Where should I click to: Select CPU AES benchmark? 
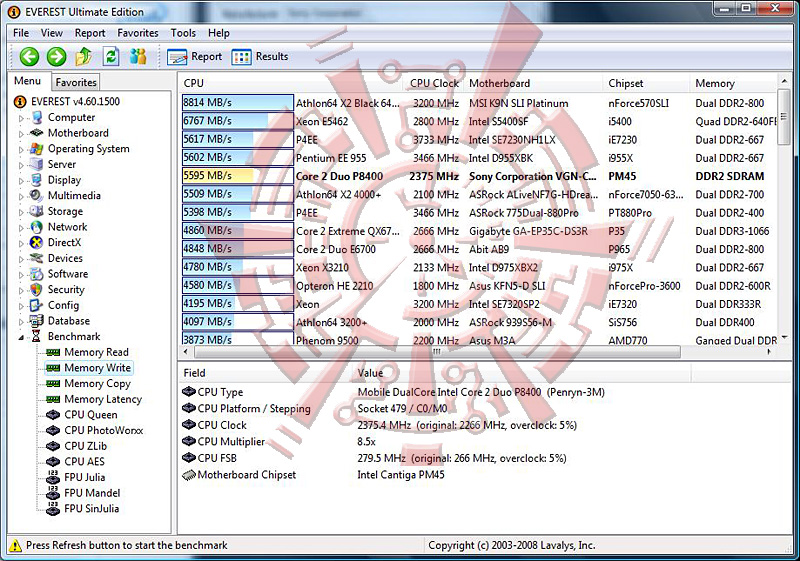(x=84, y=462)
